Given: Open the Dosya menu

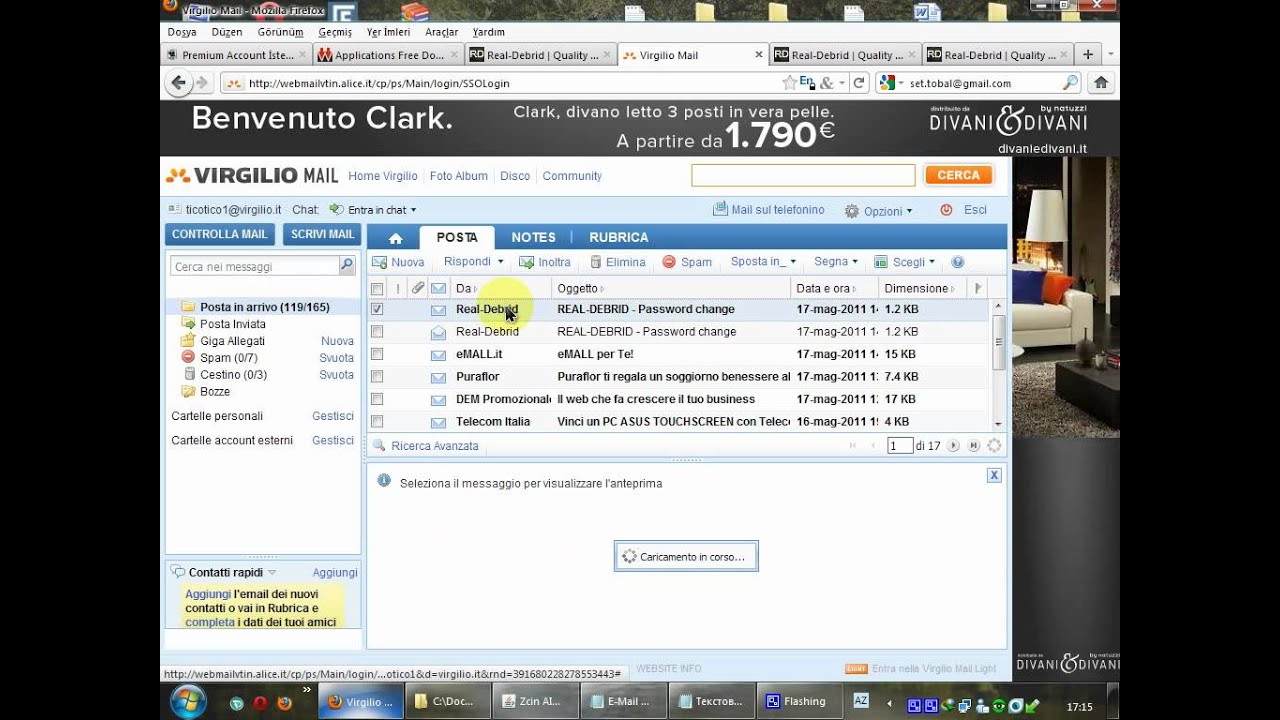Looking at the screenshot, I should click(x=182, y=32).
